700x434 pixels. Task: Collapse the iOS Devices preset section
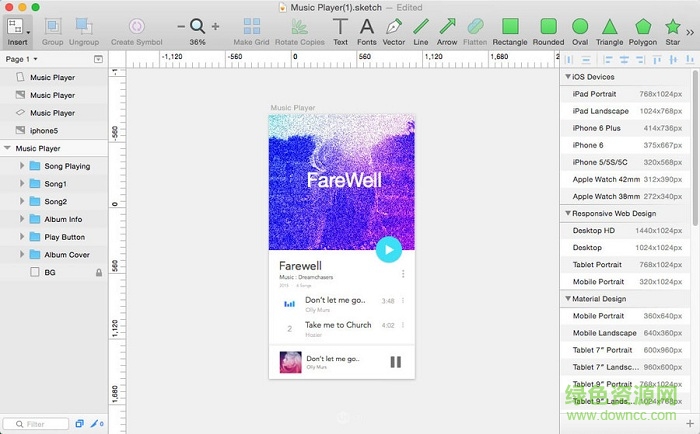click(x=569, y=77)
